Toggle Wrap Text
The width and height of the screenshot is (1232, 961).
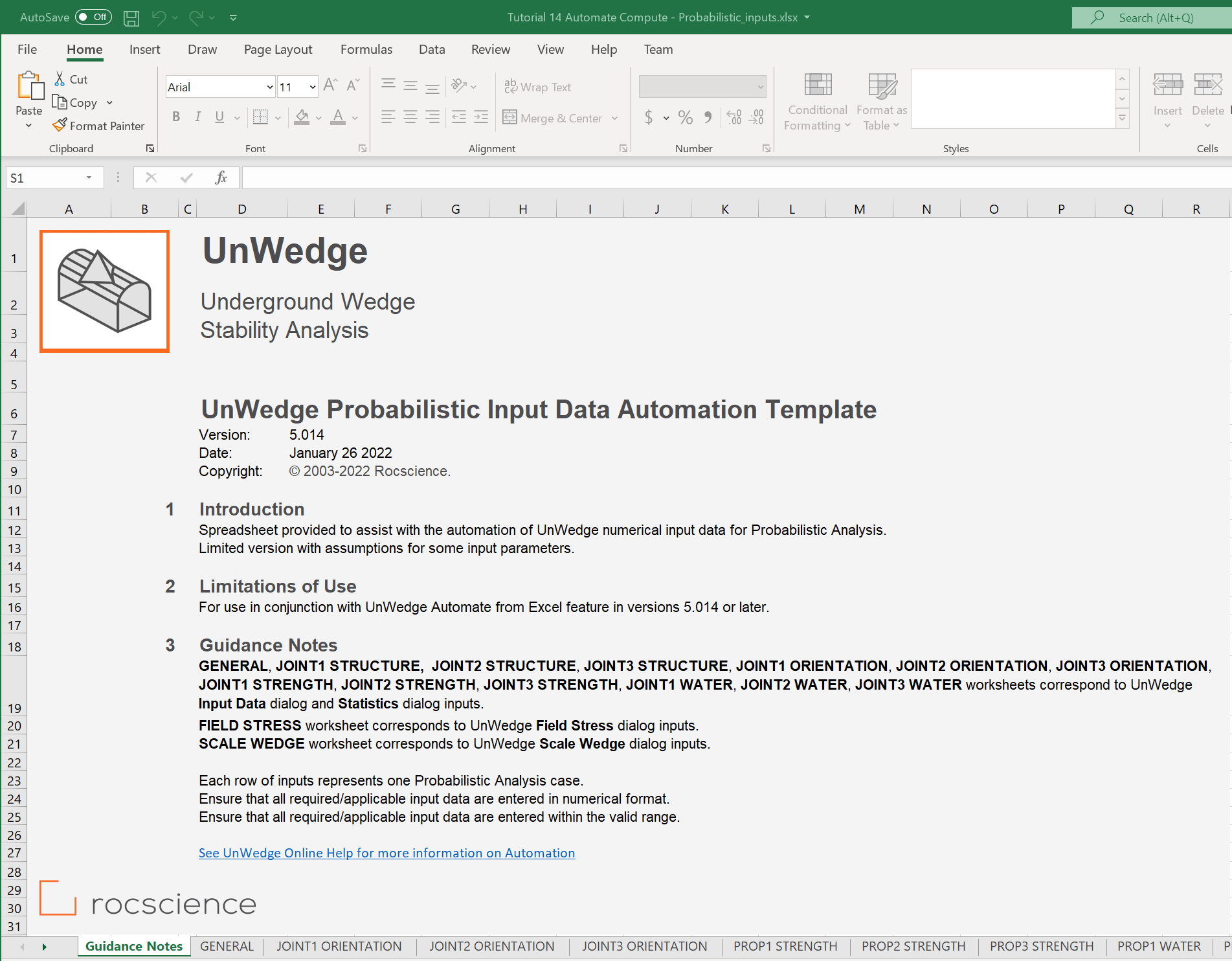click(538, 87)
